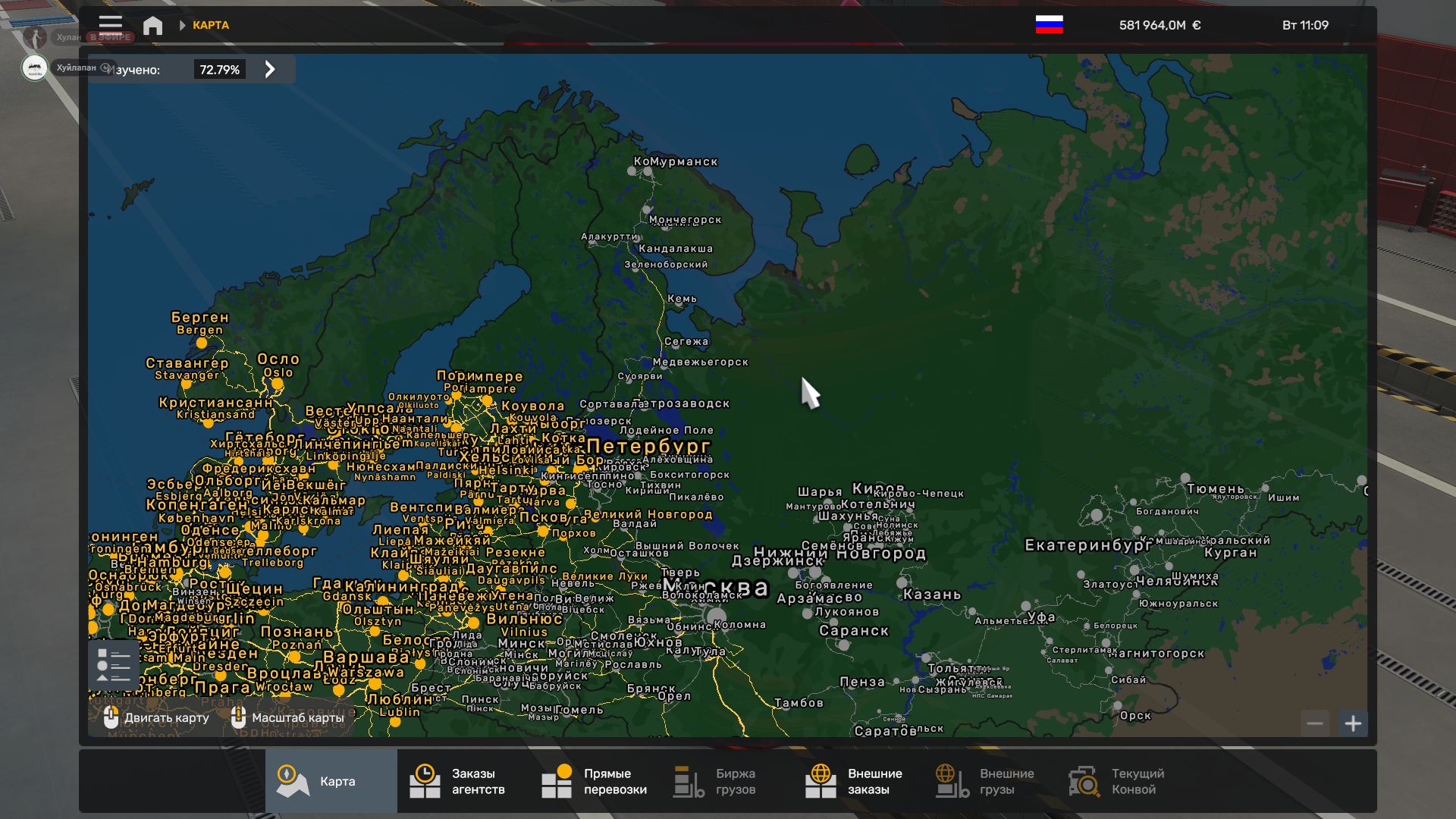Click the account balance 581 964,0M €
1456x819 pixels.
coord(1159,25)
